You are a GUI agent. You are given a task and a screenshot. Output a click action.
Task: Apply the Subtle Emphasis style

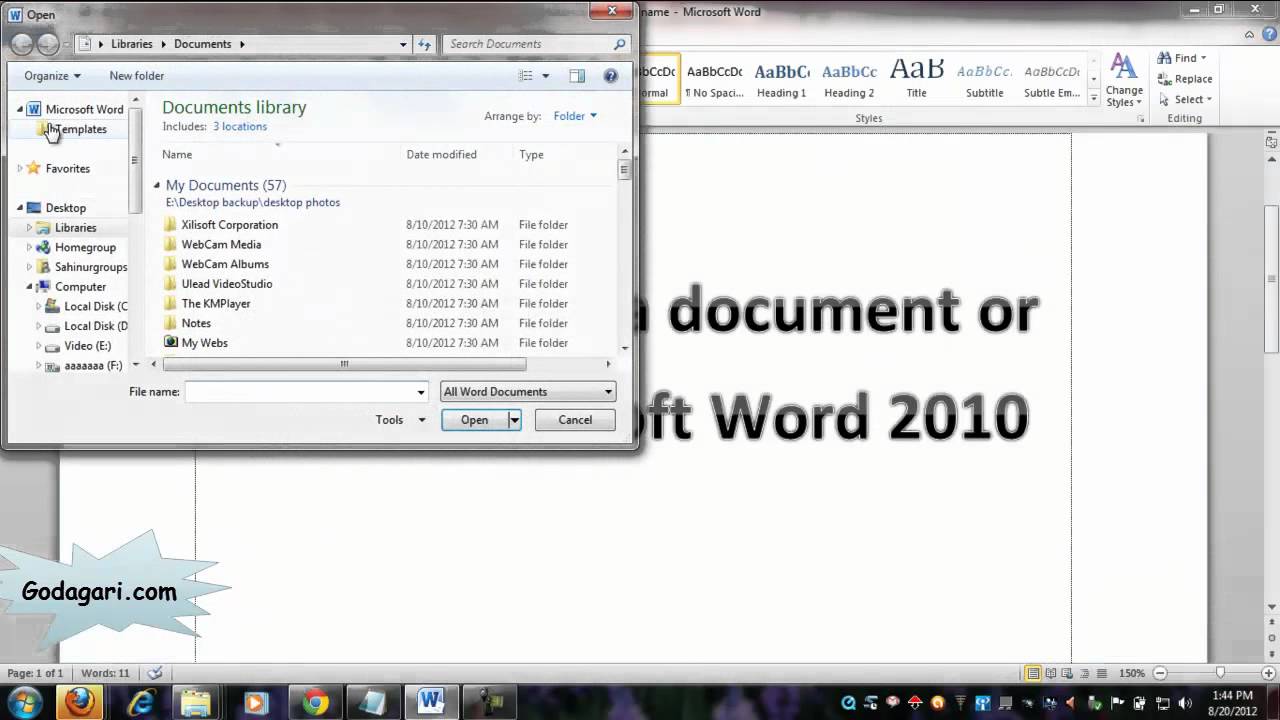[x=1052, y=80]
